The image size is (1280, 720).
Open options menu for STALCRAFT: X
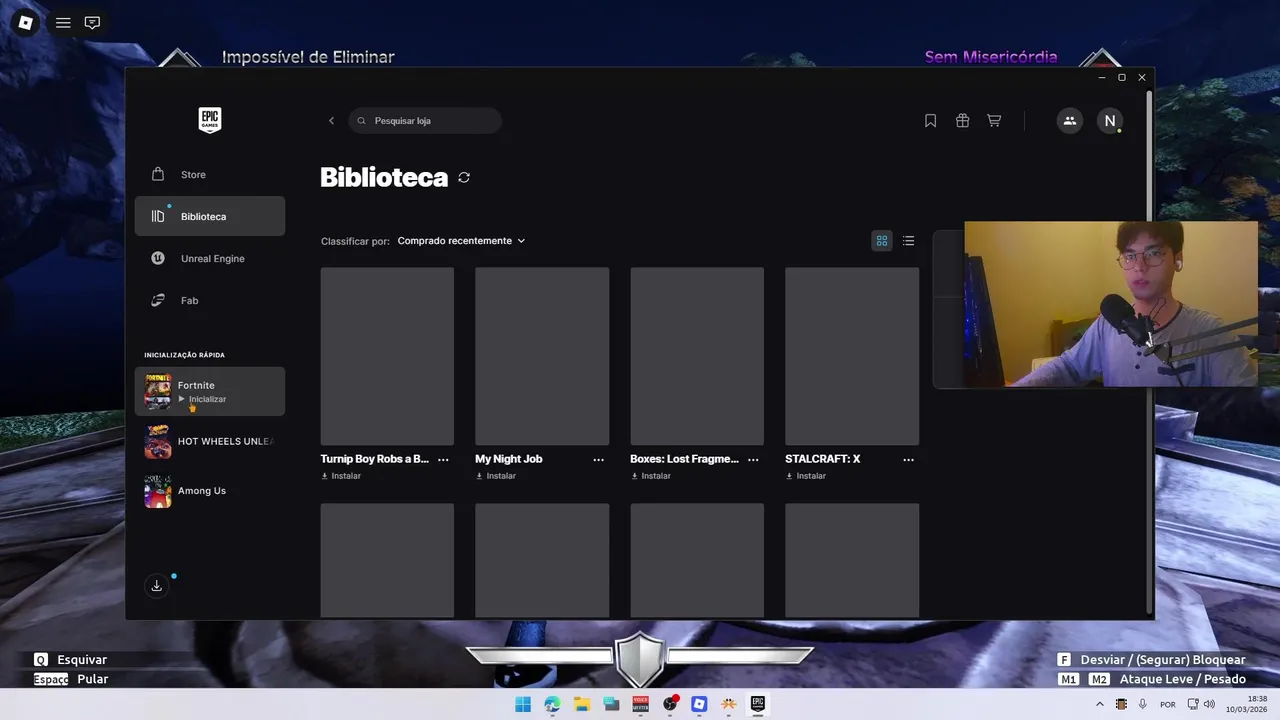tap(908, 460)
